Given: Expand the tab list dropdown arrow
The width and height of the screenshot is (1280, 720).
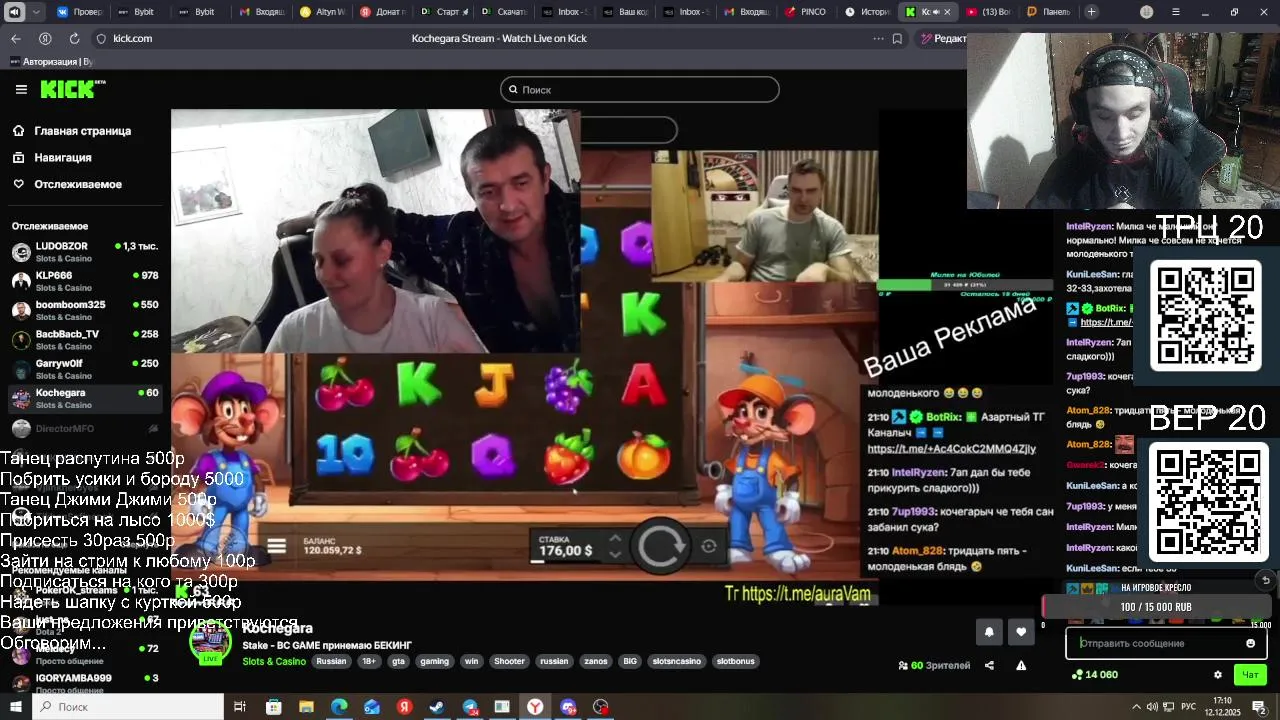Looking at the screenshot, I should coord(37,12).
